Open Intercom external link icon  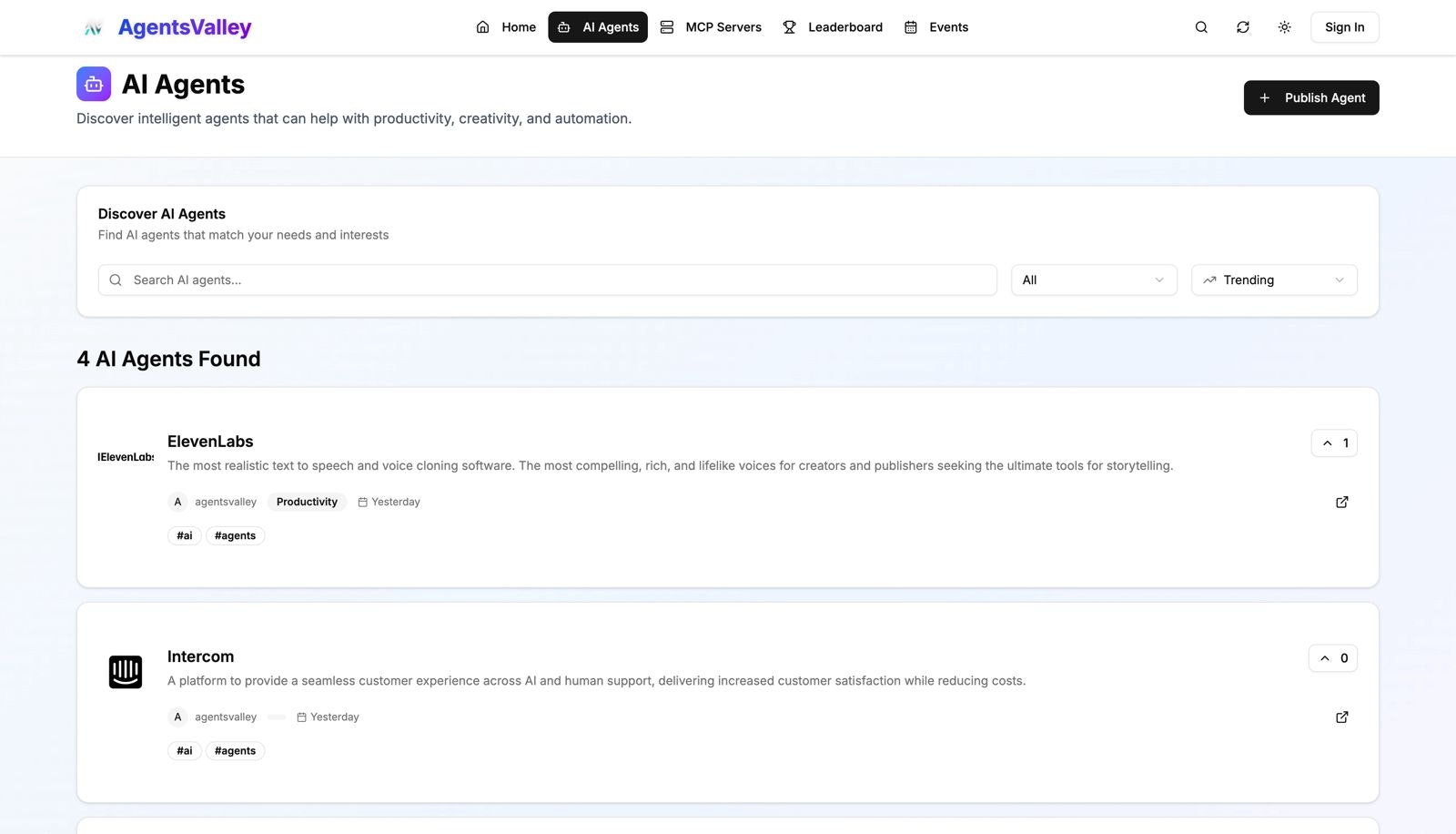click(1341, 717)
